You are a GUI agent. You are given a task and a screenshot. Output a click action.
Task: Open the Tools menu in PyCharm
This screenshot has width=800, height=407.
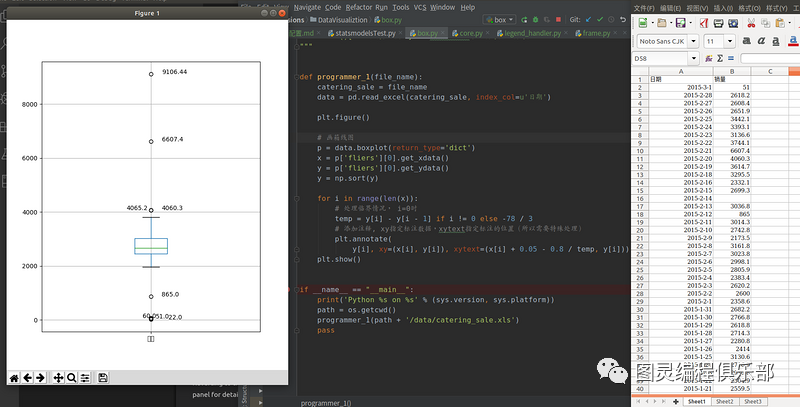click(401, 7)
